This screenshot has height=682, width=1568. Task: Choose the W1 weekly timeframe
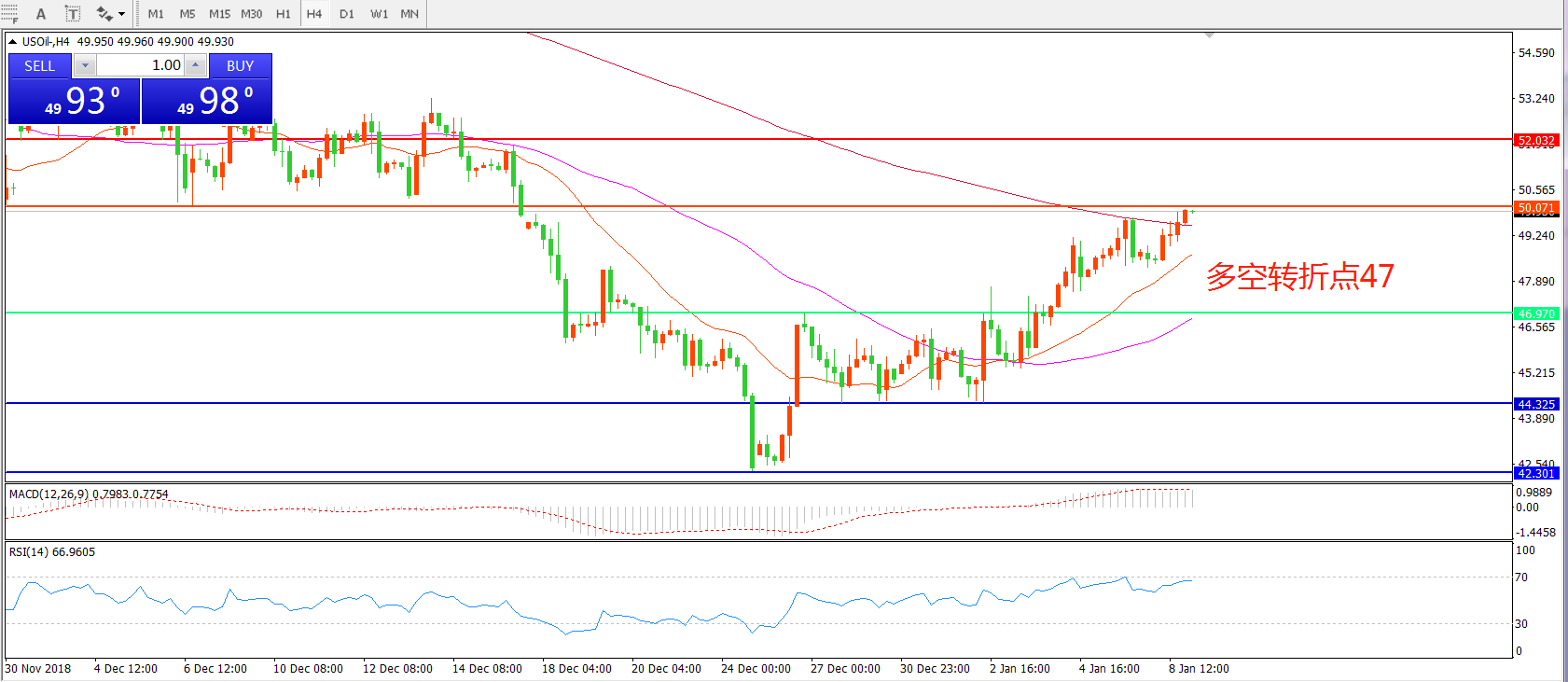[379, 14]
